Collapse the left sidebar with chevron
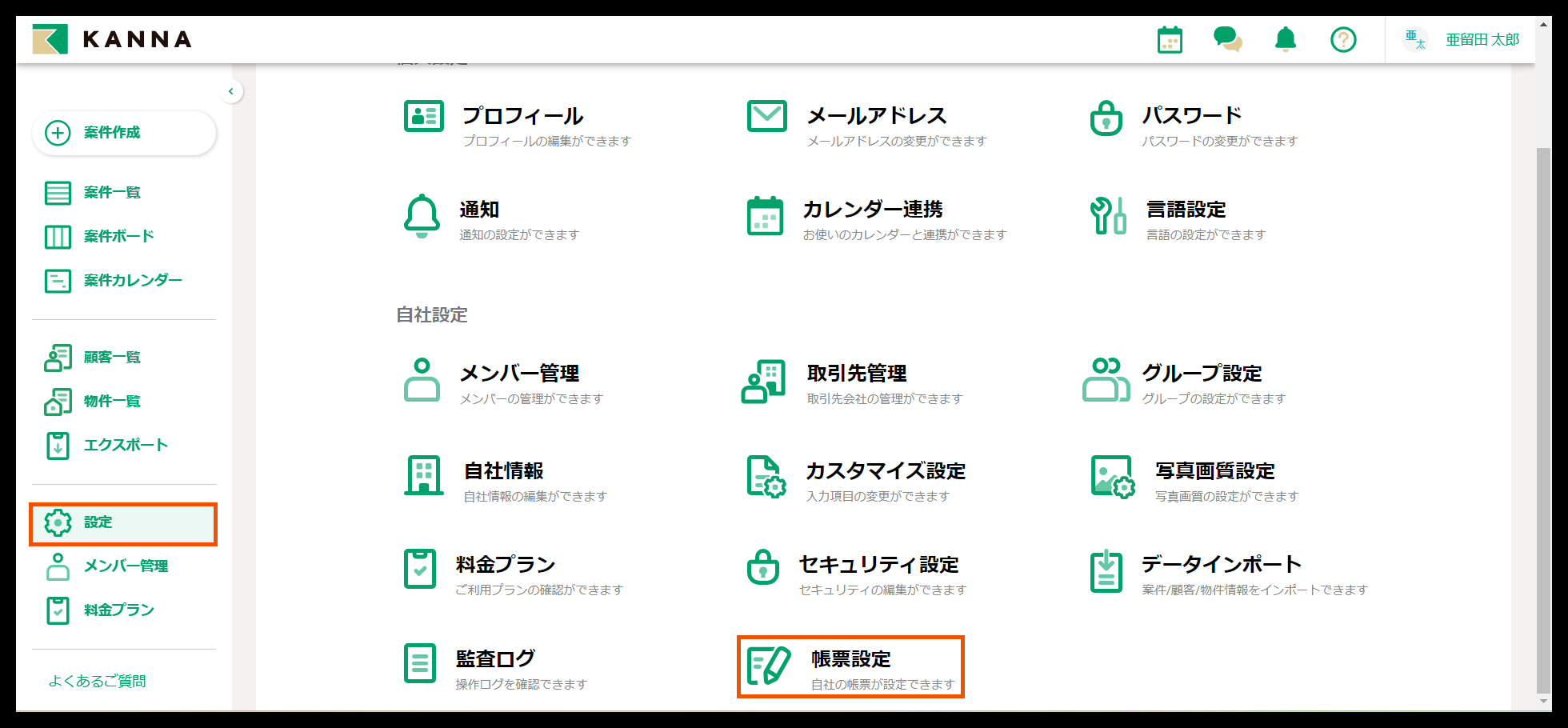Screen dimensions: 1568x728 click(x=231, y=91)
